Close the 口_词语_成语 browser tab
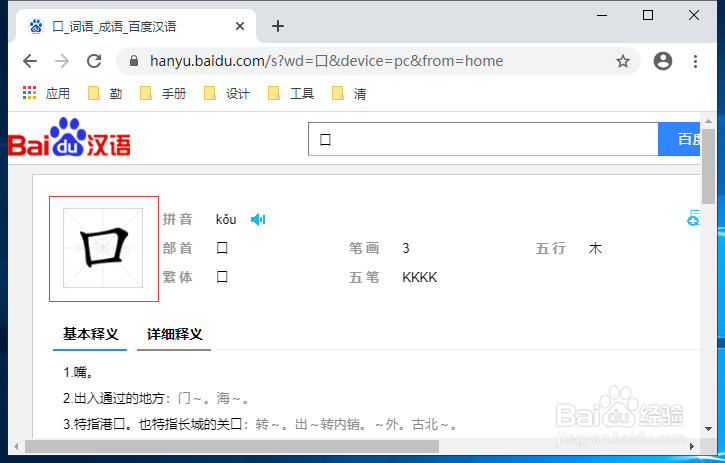This screenshot has height=463, width=725. 240,26
